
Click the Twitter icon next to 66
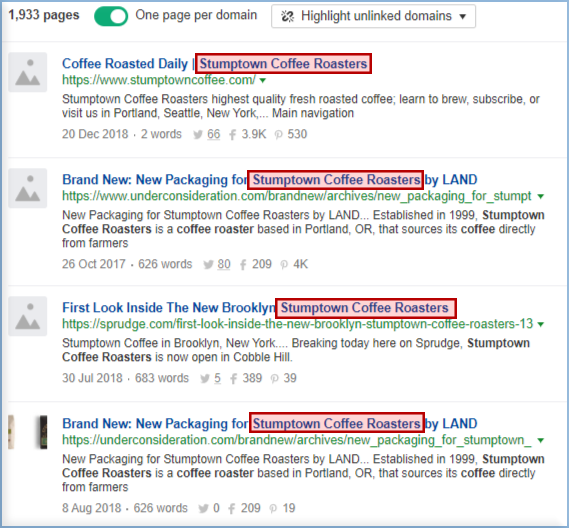coord(198,135)
